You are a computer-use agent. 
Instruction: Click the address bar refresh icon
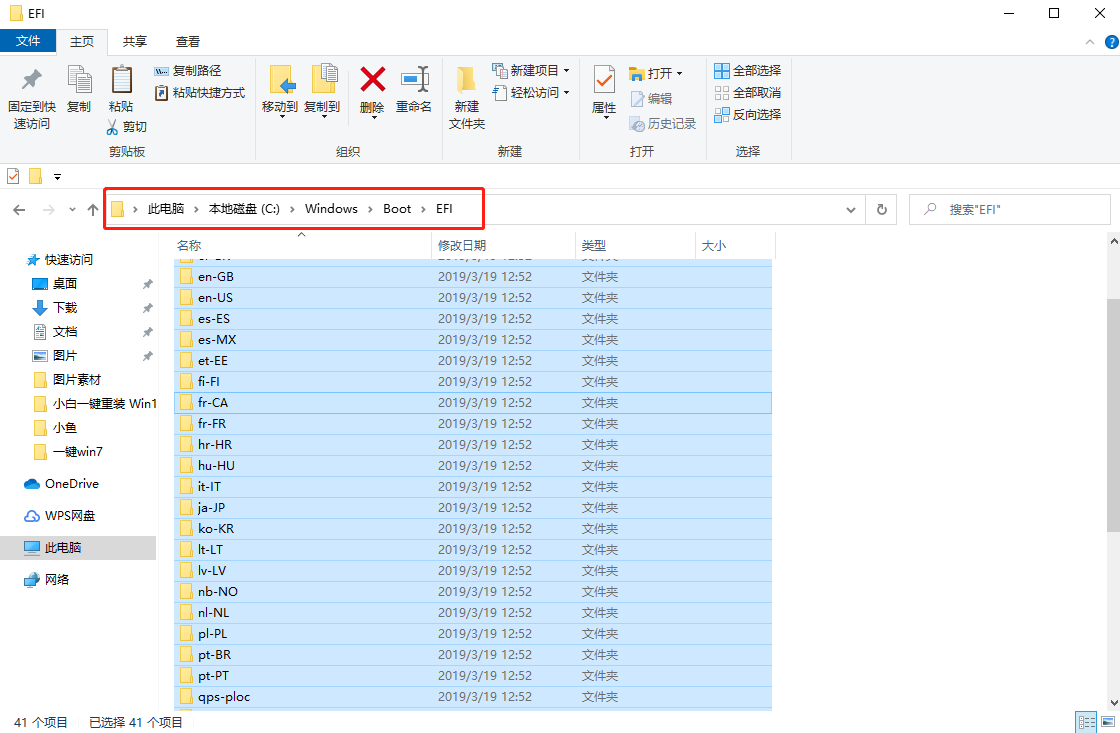[881, 210]
